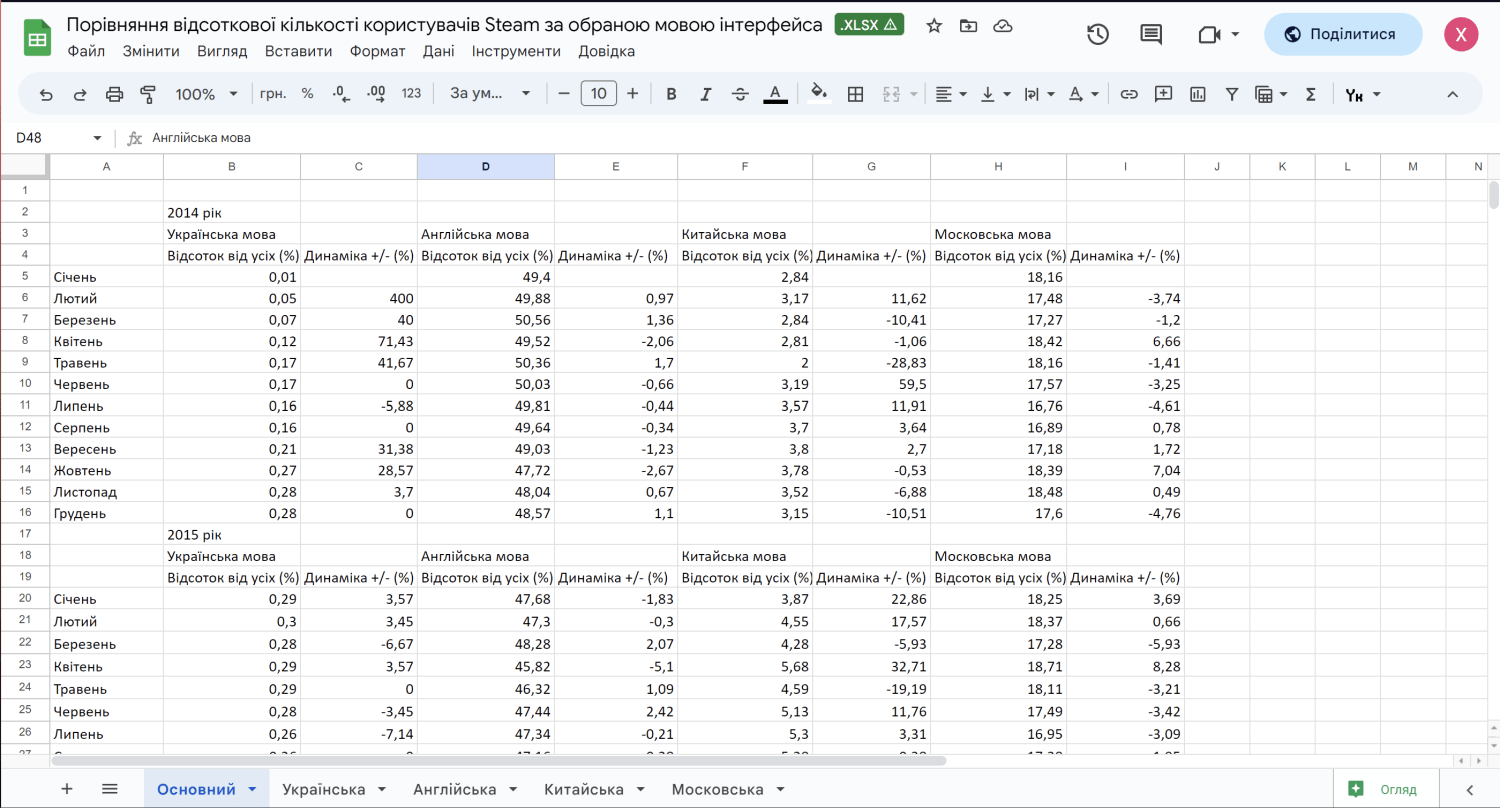Open the filter views table dropdown

coord(1271,94)
